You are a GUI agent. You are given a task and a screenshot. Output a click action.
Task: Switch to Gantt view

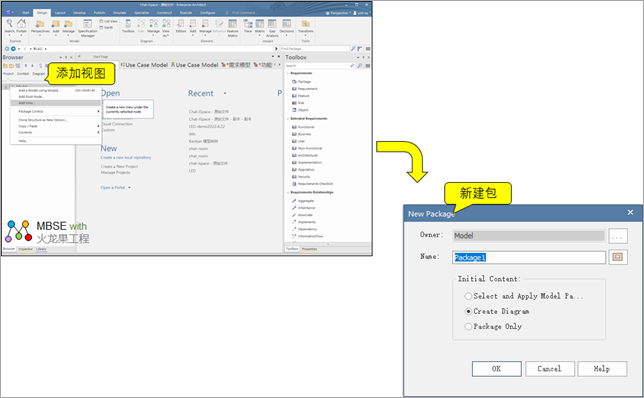pyautogui.click(x=106, y=28)
